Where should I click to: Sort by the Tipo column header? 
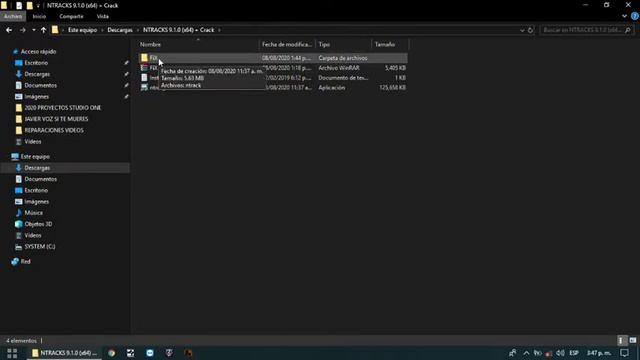pyautogui.click(x=343, y=44)
